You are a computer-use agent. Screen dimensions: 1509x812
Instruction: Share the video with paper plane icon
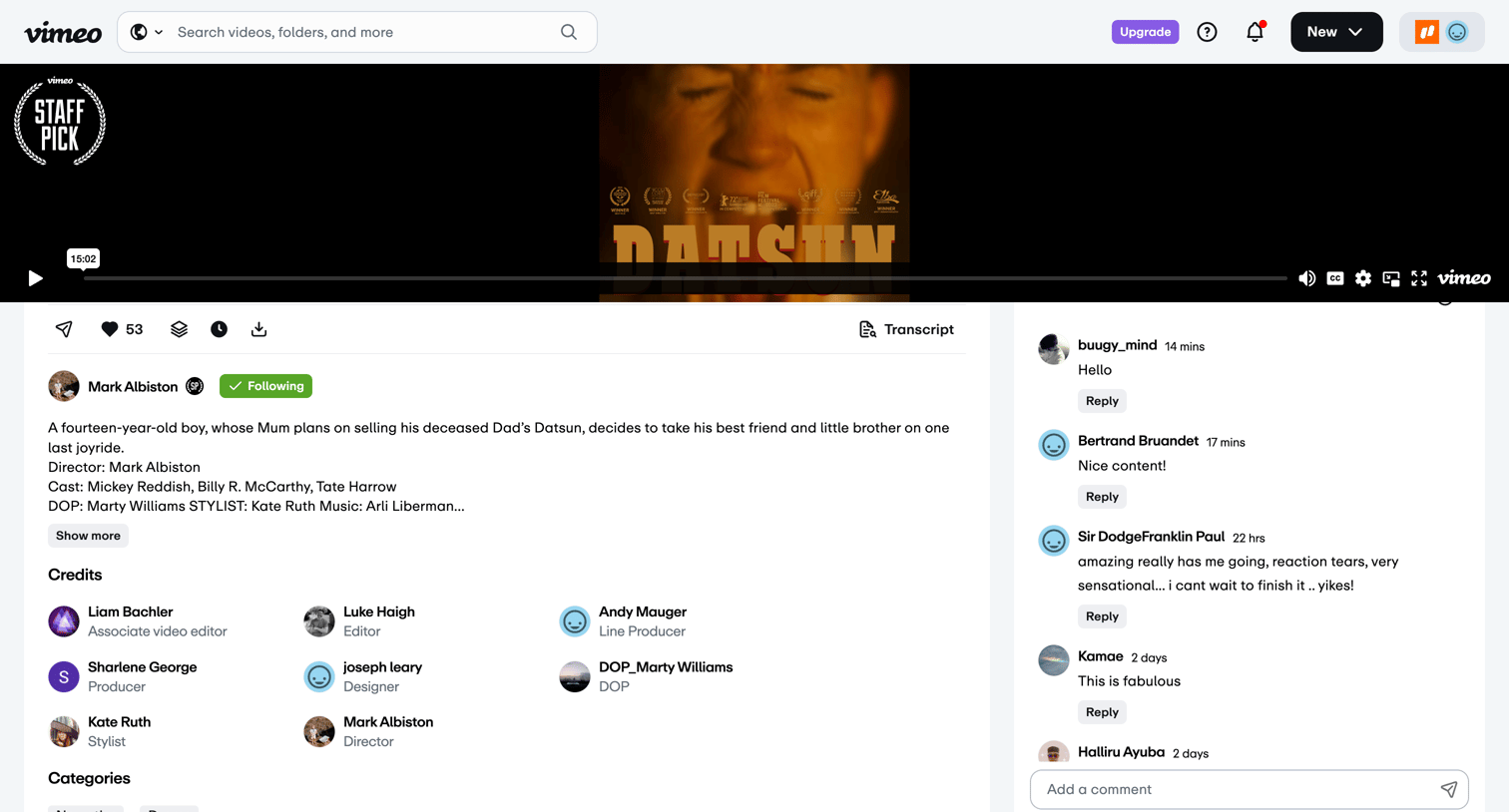pos(64,329)
